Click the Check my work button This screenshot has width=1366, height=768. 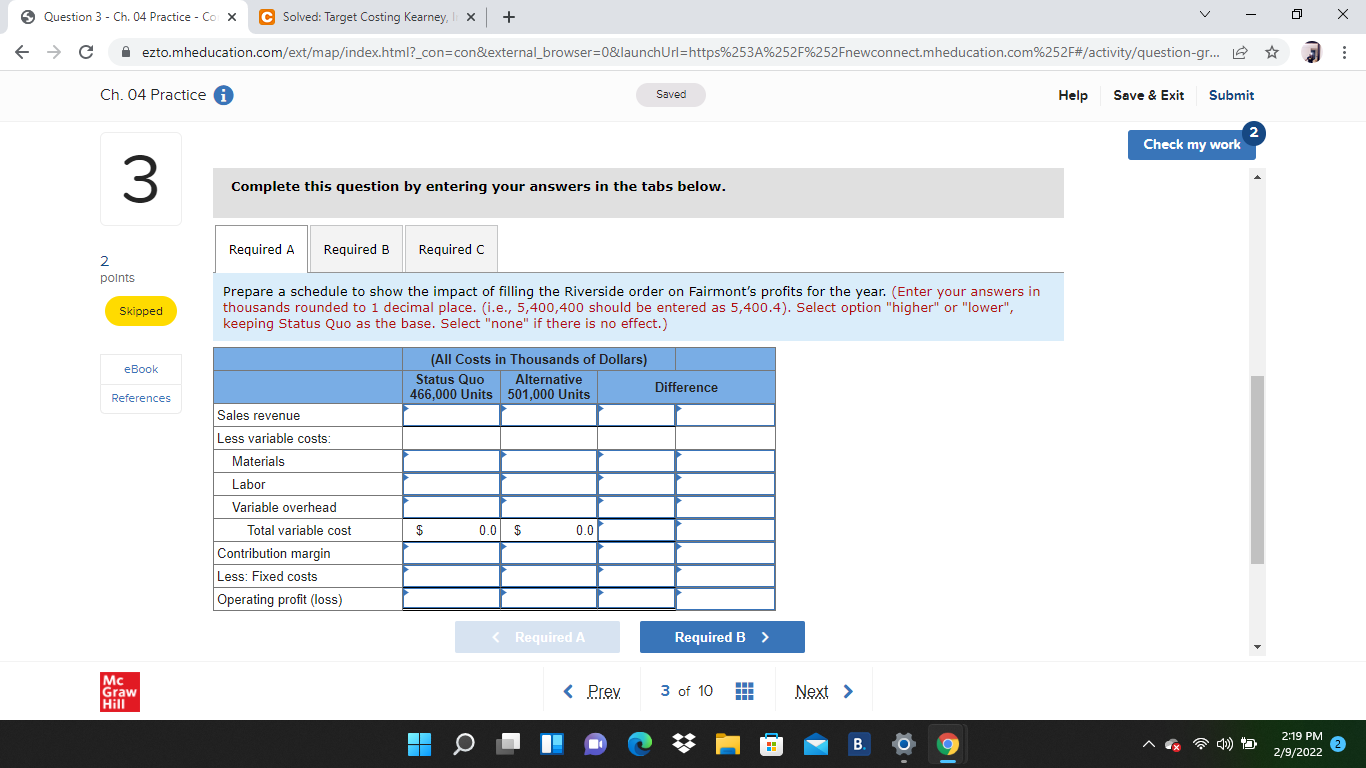point(1191,144)
